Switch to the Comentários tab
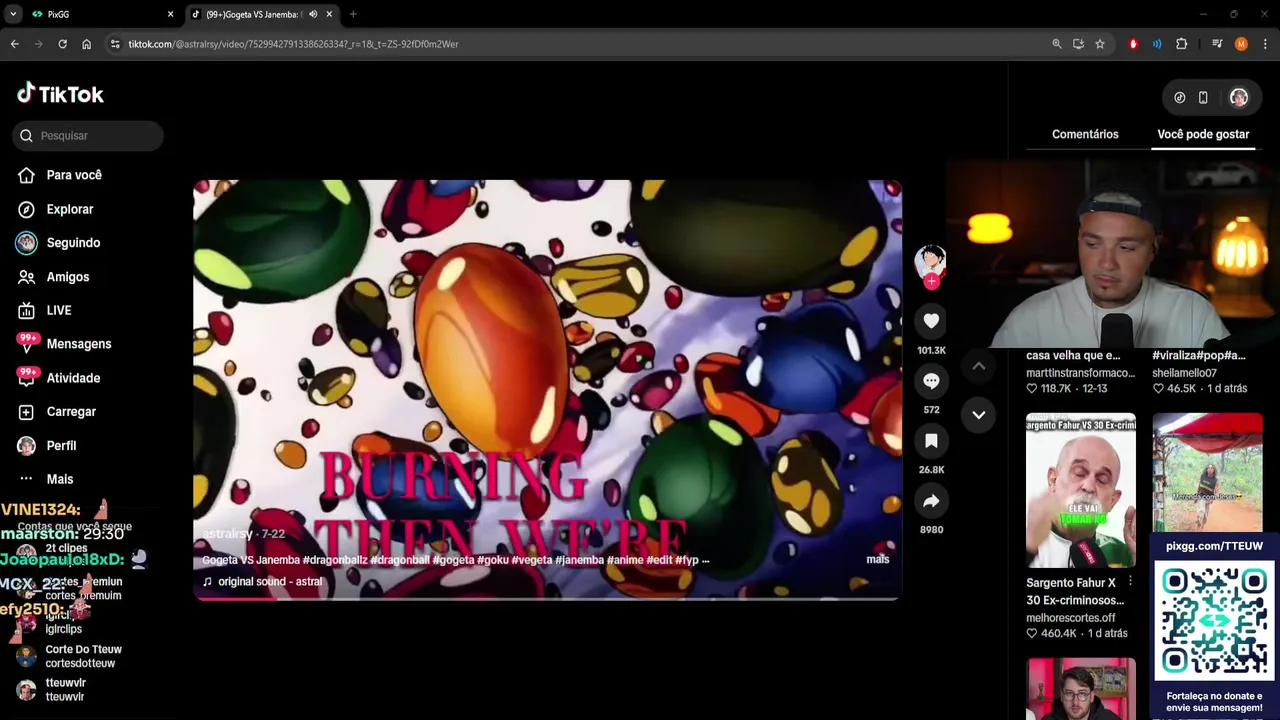The width and height of the screenshot is (1280, 720). [1085, 134]
